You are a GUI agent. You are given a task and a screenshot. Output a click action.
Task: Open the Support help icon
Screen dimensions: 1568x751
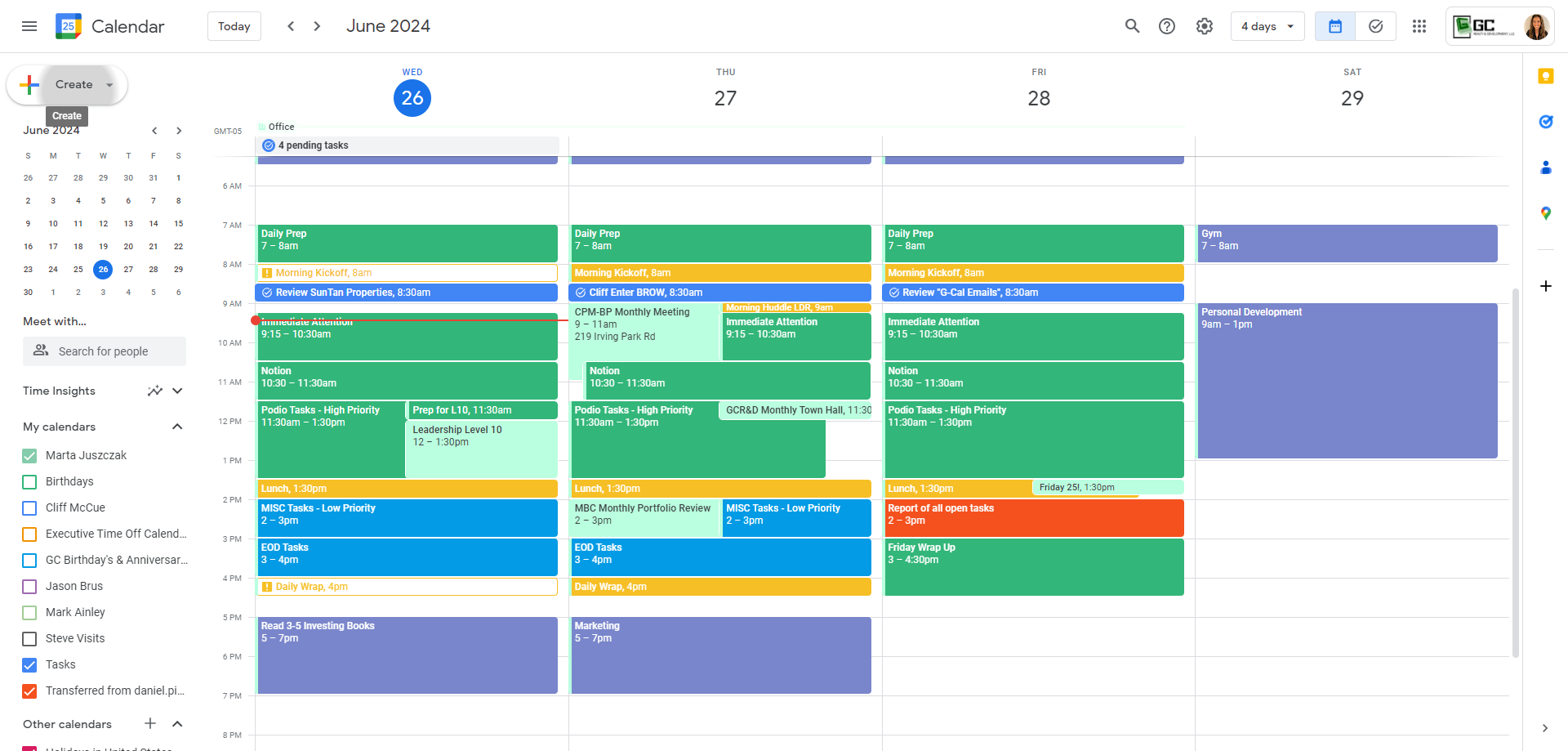click(x=1167, y=26)
